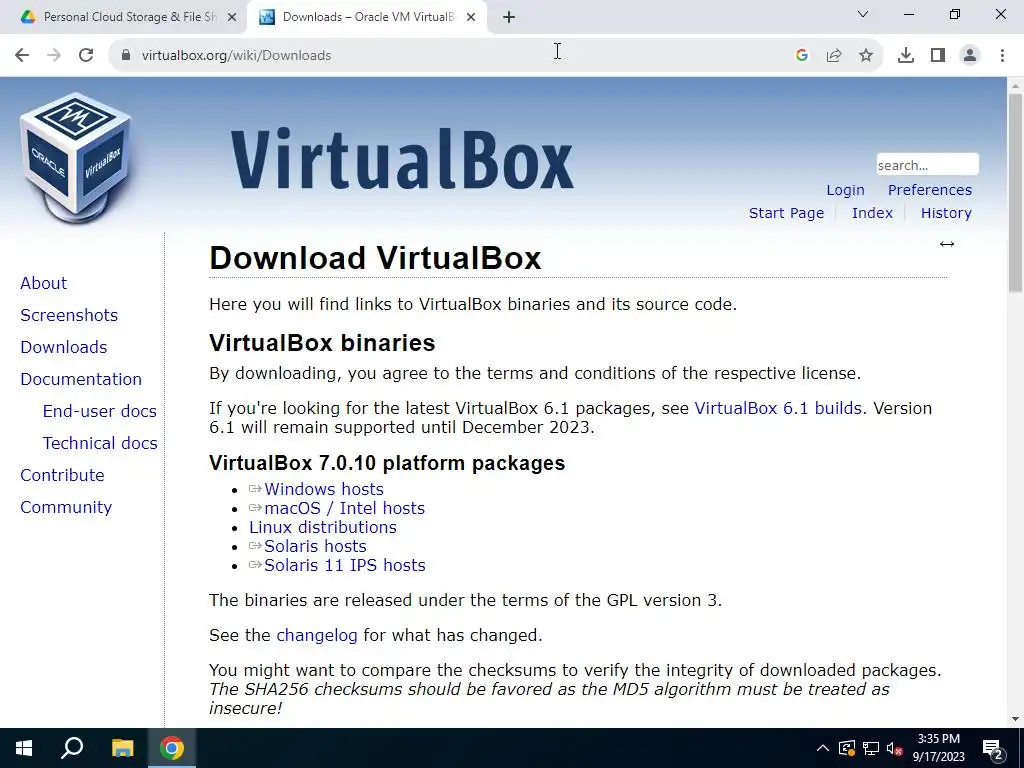The width and height of the screenshot is (1024, 768).
Task: Open About in the sidebar
Action: [x=43, y=283]
